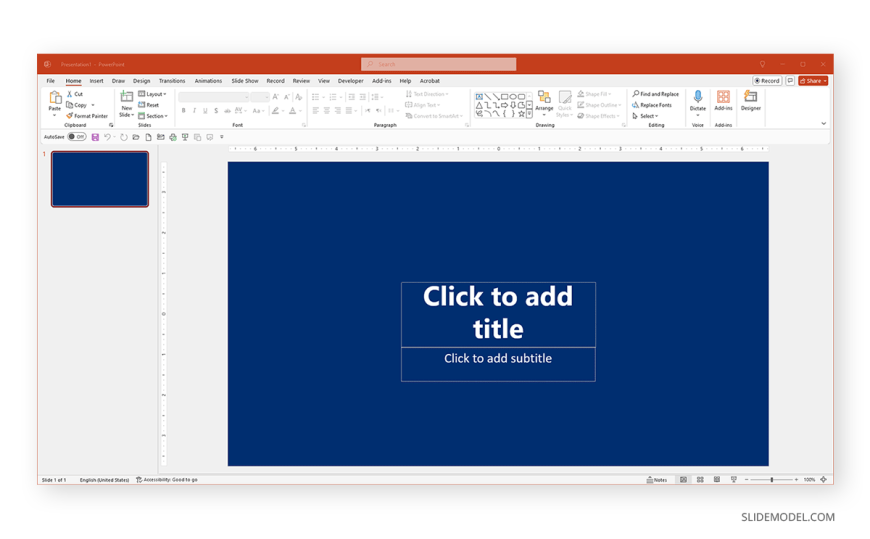870x539 pixels.
Task: Switch to the Animations tab
Action: [208, 81]
